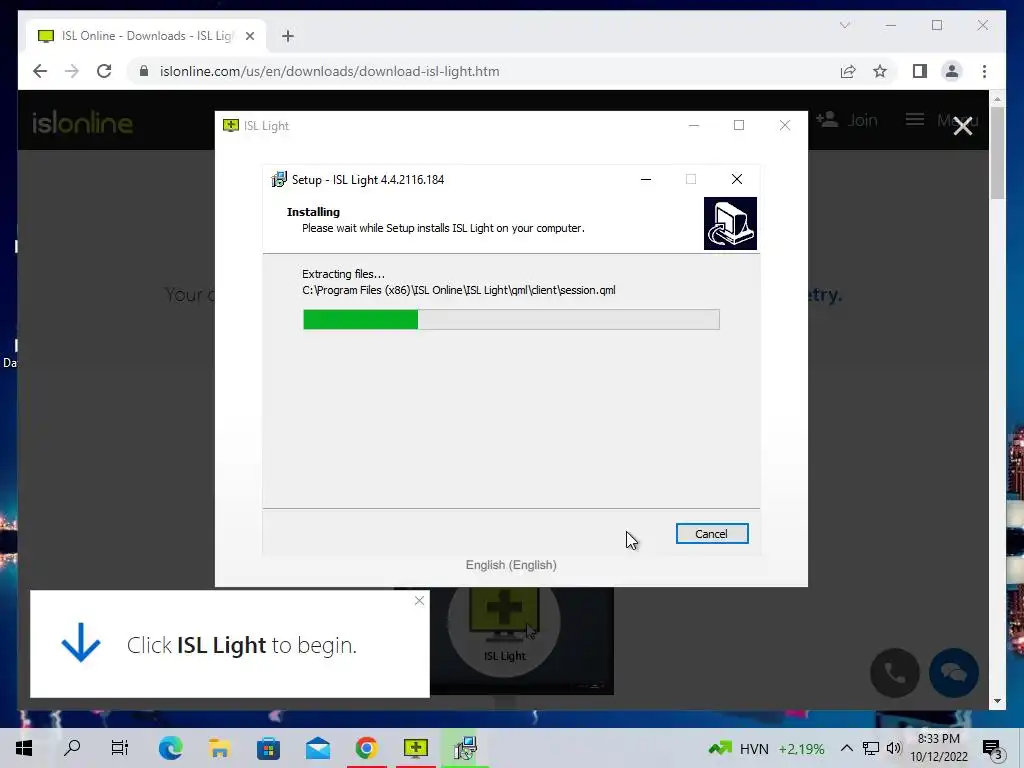Cancel the ISL Light installation
Viewport: 1024px width, 768px height.
coord(712,534)
